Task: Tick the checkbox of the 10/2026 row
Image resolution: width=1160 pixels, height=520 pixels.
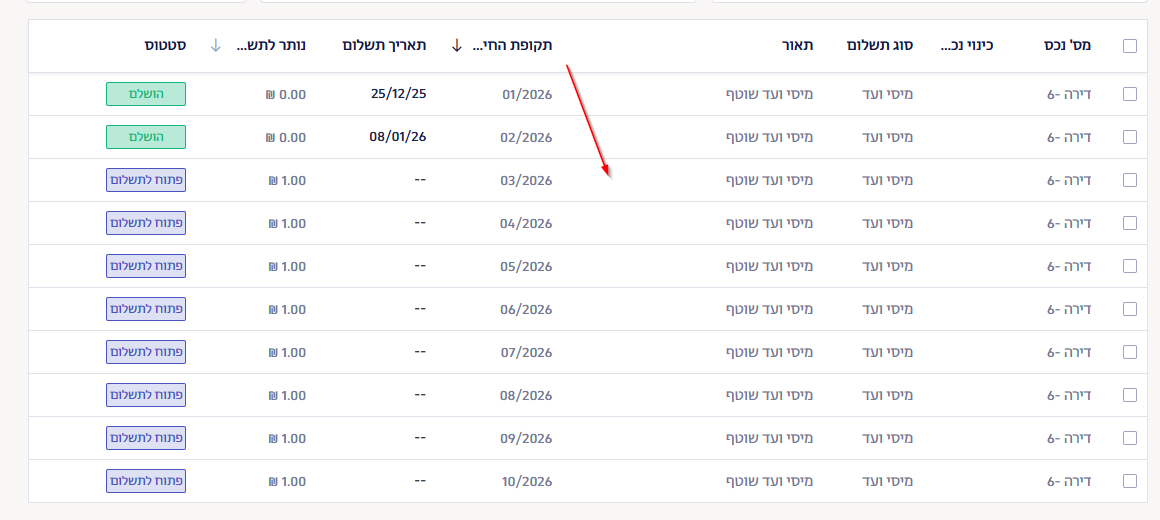Action: coord(1130,481)
